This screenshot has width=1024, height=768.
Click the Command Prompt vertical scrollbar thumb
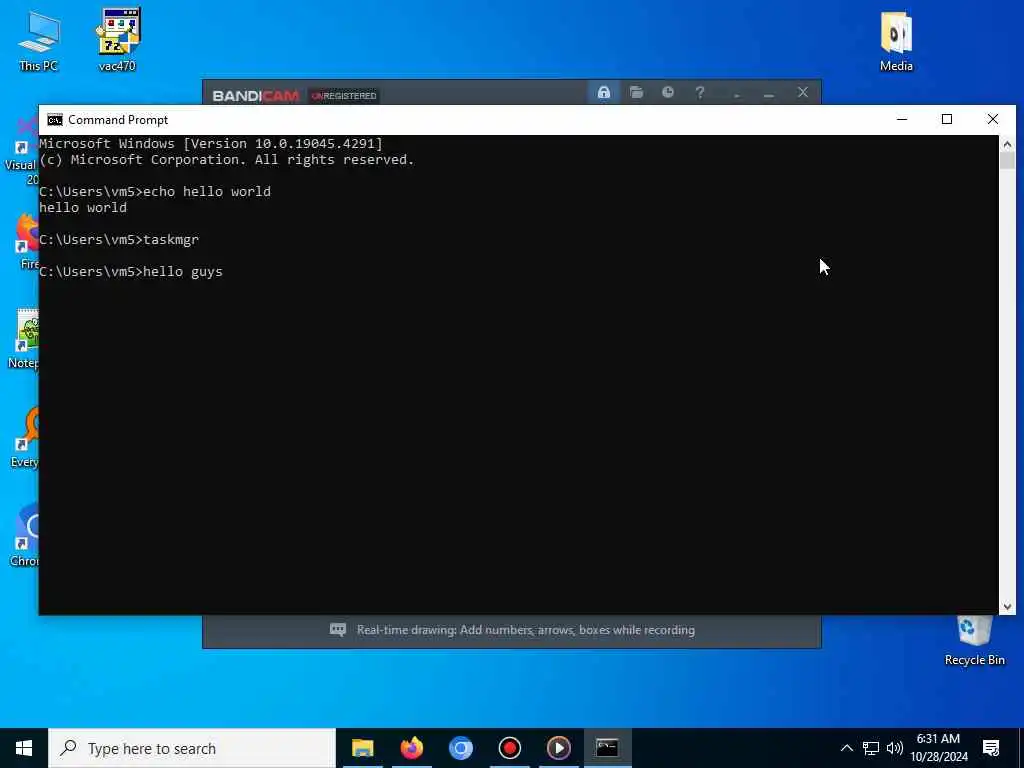click(1007, 161)
